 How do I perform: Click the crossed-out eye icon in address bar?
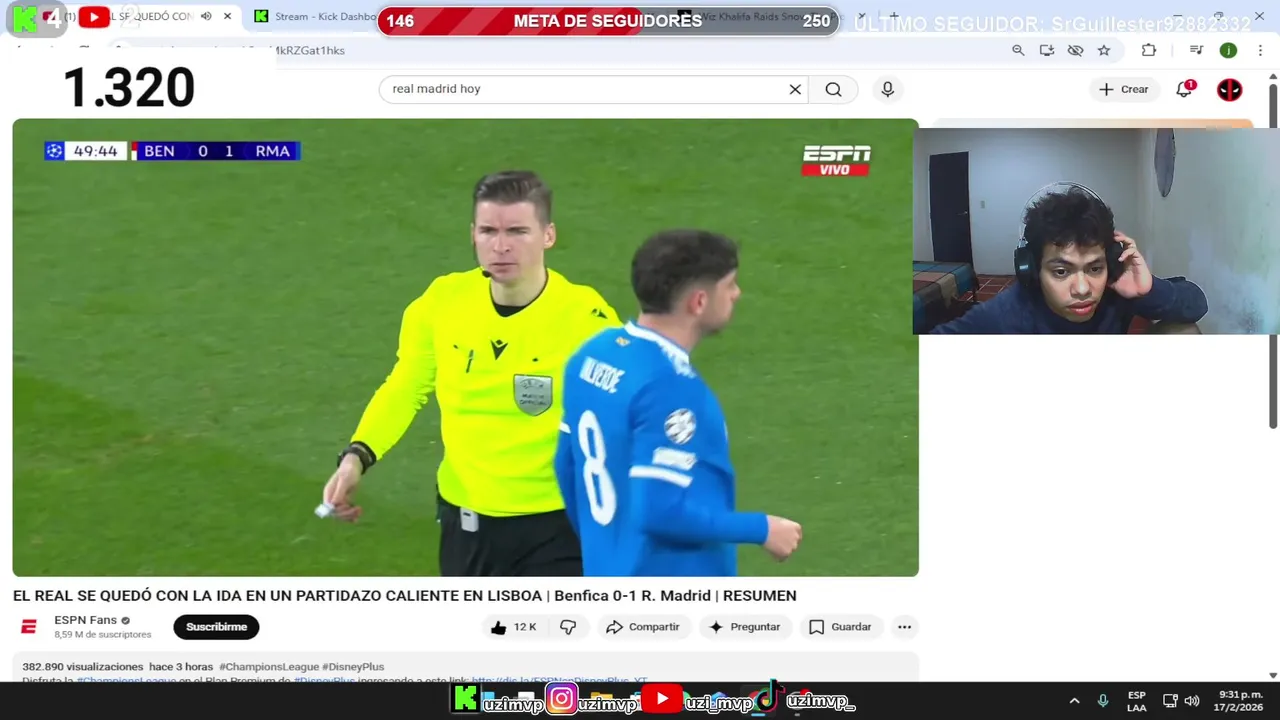(x=1075, y=50)
